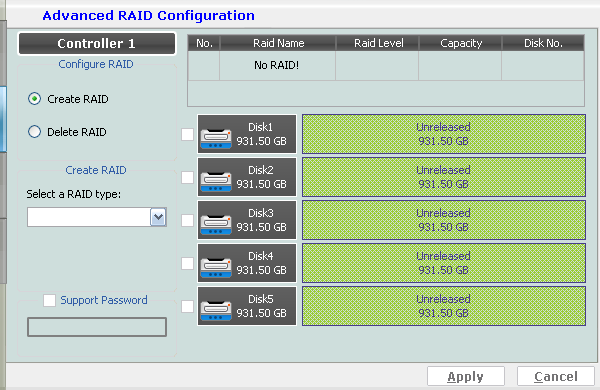Image resolution: width=600 pixels, height=390 pixels.
Task: Click the password input field
Action: tap(97, 327)
